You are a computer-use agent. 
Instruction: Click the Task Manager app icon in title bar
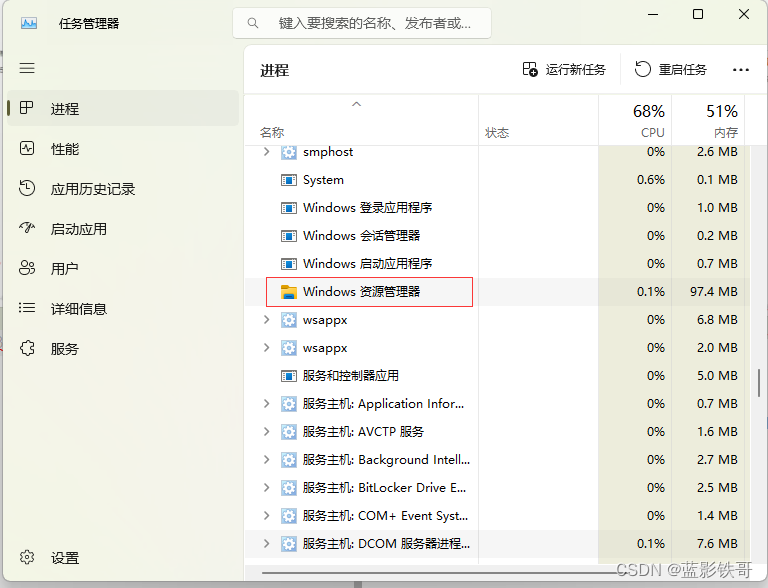[x=29, y=23]
